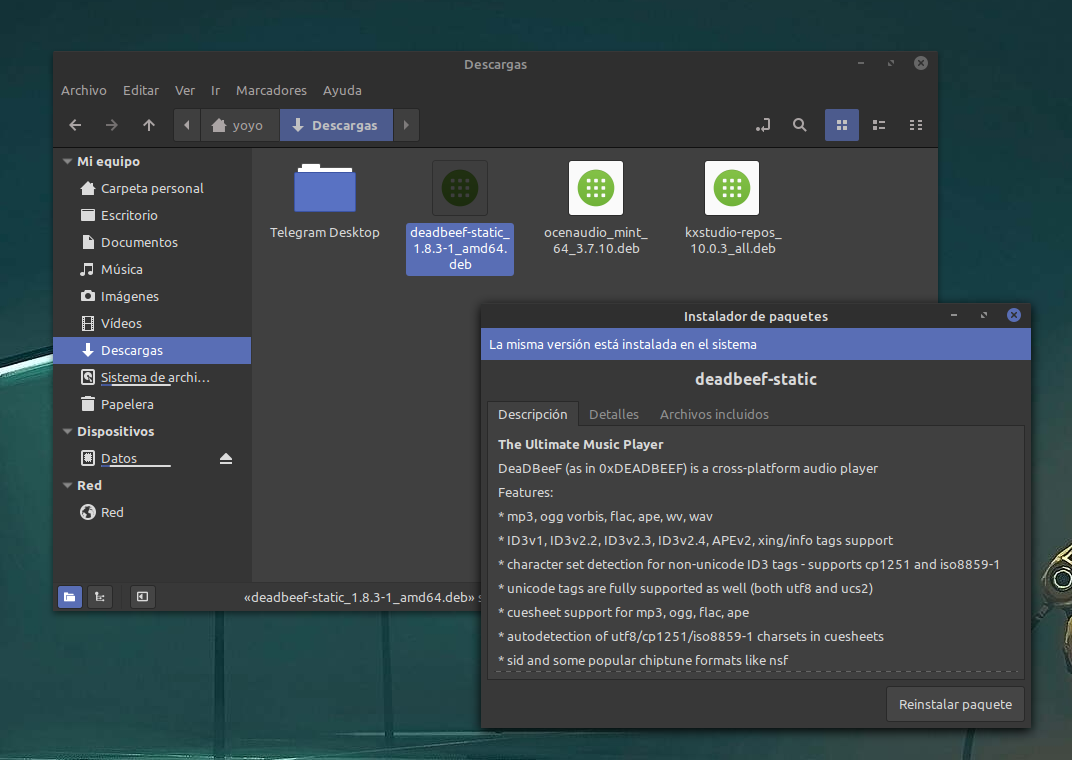Click the yoyo home path button
Image resolution: width=1072 pixels, height=760 pixels.
pyautogui.click(x=238, y=125)
